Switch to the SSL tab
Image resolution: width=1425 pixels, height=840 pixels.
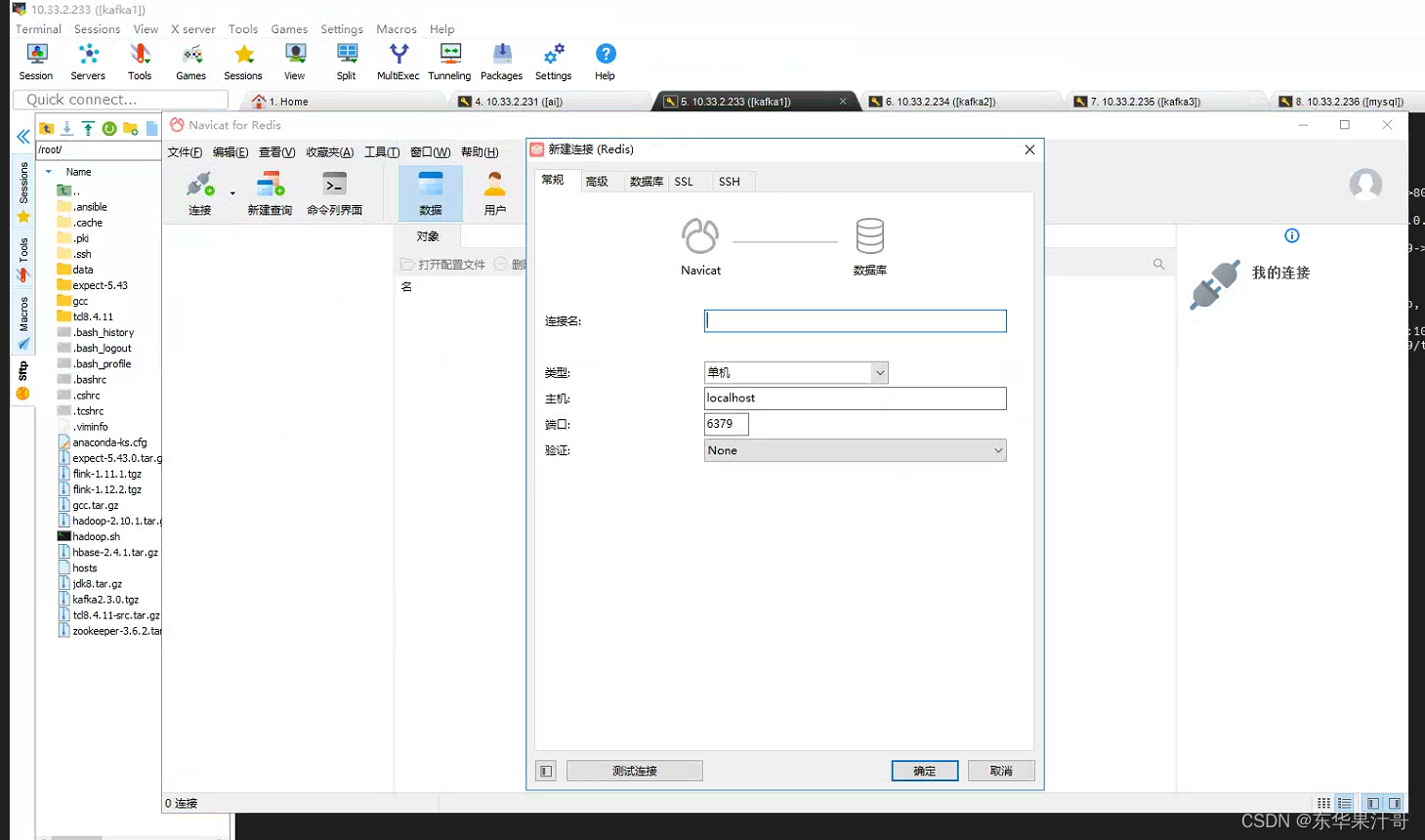684,182
